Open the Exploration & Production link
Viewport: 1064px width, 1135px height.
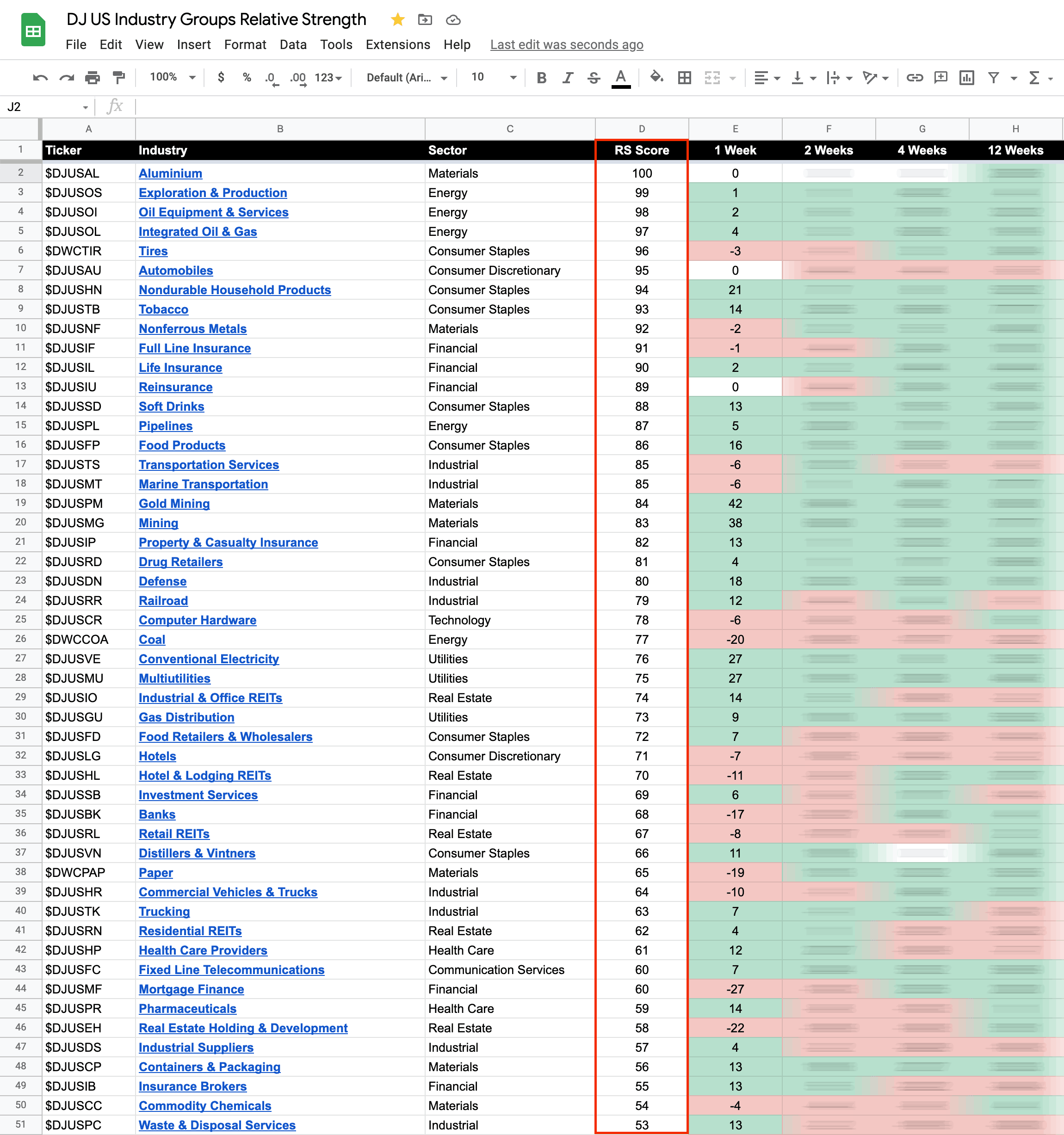pyautogui.click(x=212, y=193)
